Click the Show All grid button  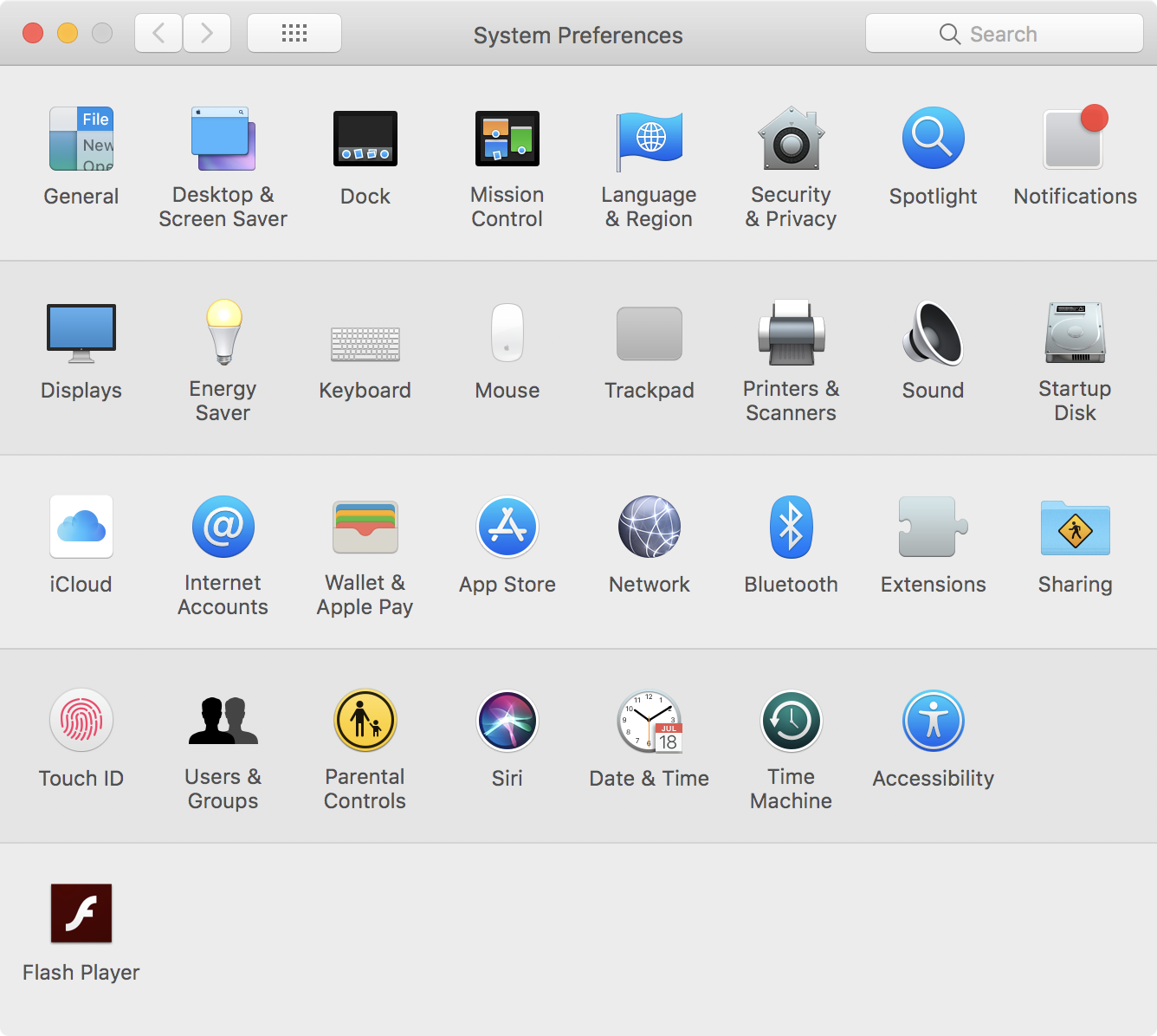pyautogui.click(x=294, y=33)
